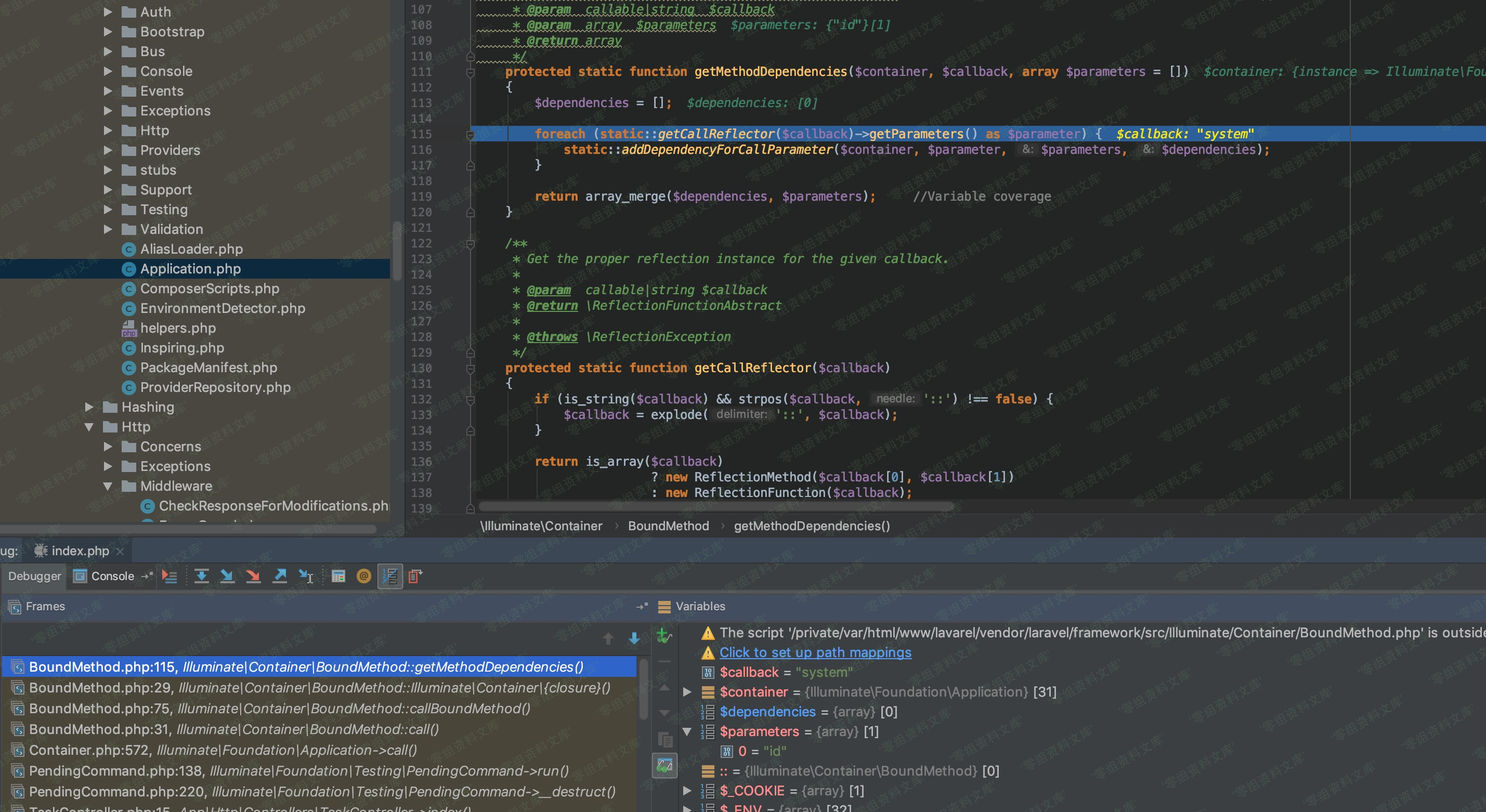Screen dimensions: 1486x812
Task: Toggle the show watches in variables button
Action: point(664,765)
